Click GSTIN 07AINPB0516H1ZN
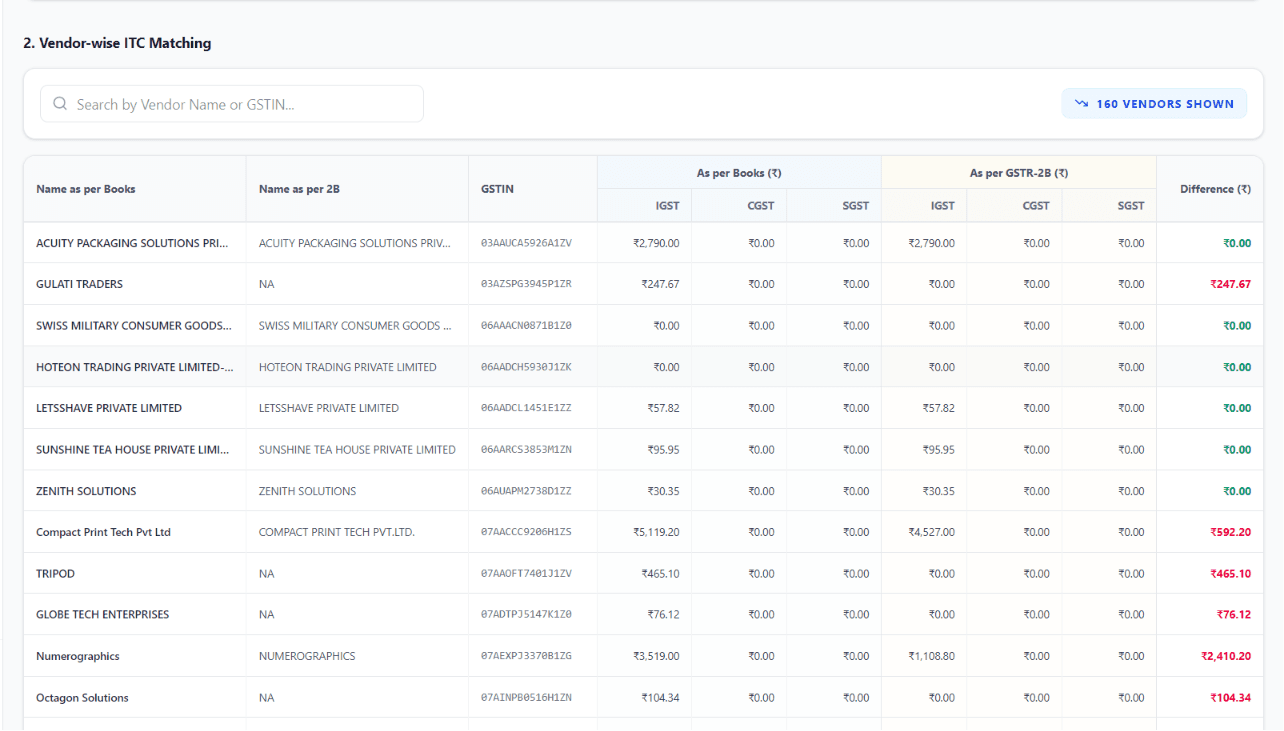 pos(526,698)
